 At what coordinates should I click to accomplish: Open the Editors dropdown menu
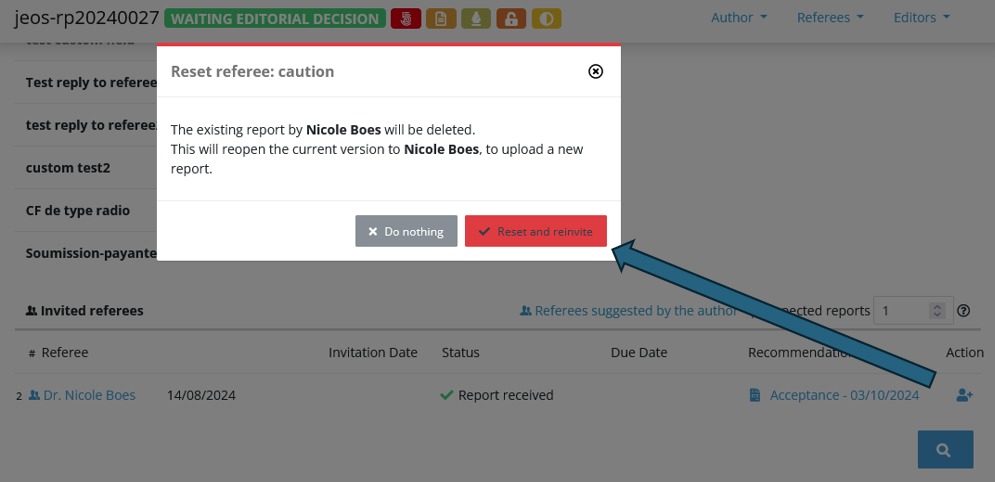(x=921, y=18)
